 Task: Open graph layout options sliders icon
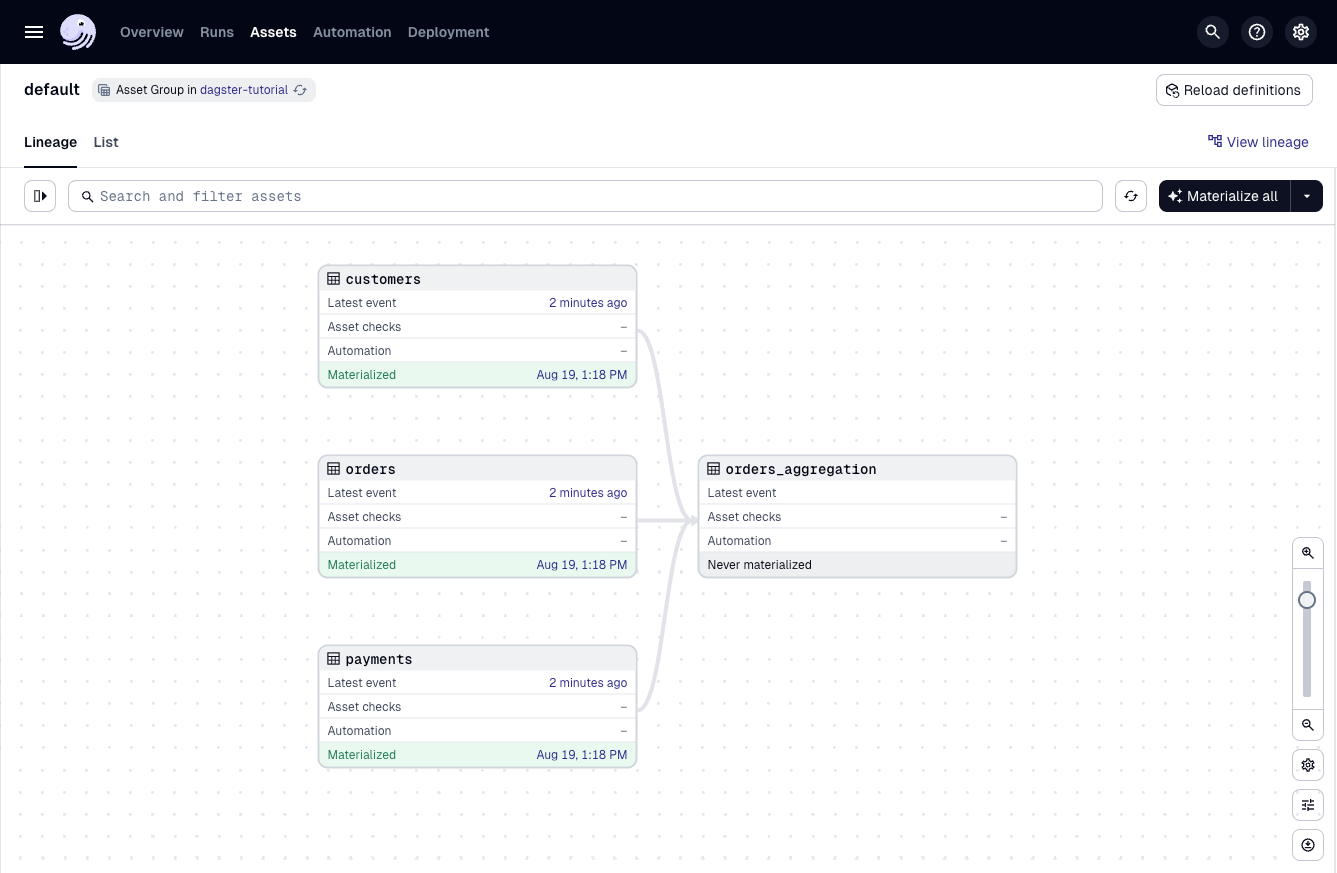[x=1308, y=805]
